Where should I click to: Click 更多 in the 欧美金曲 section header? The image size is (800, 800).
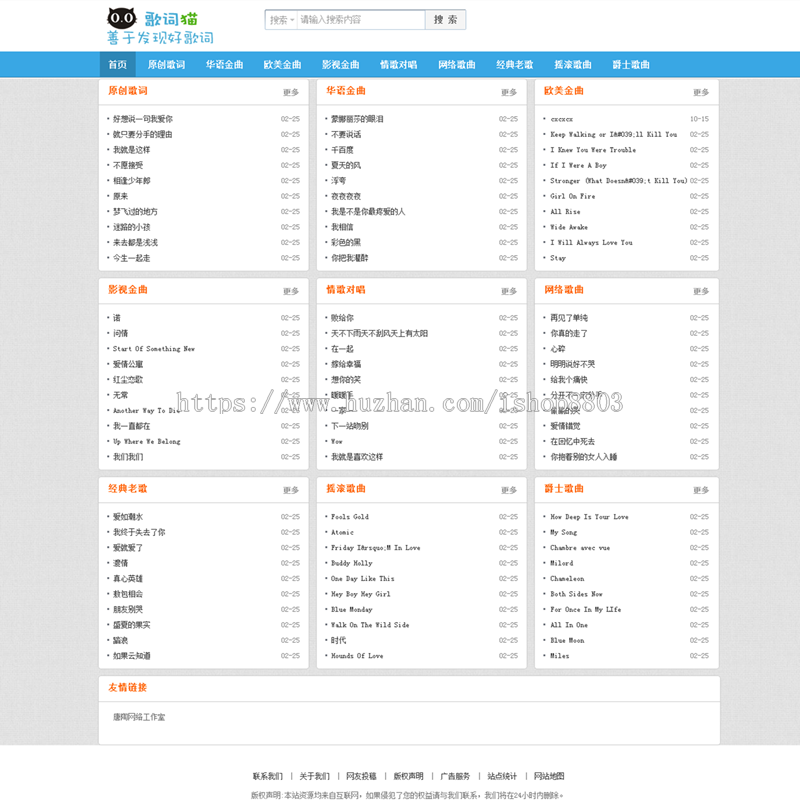click(x=701, y=92)
